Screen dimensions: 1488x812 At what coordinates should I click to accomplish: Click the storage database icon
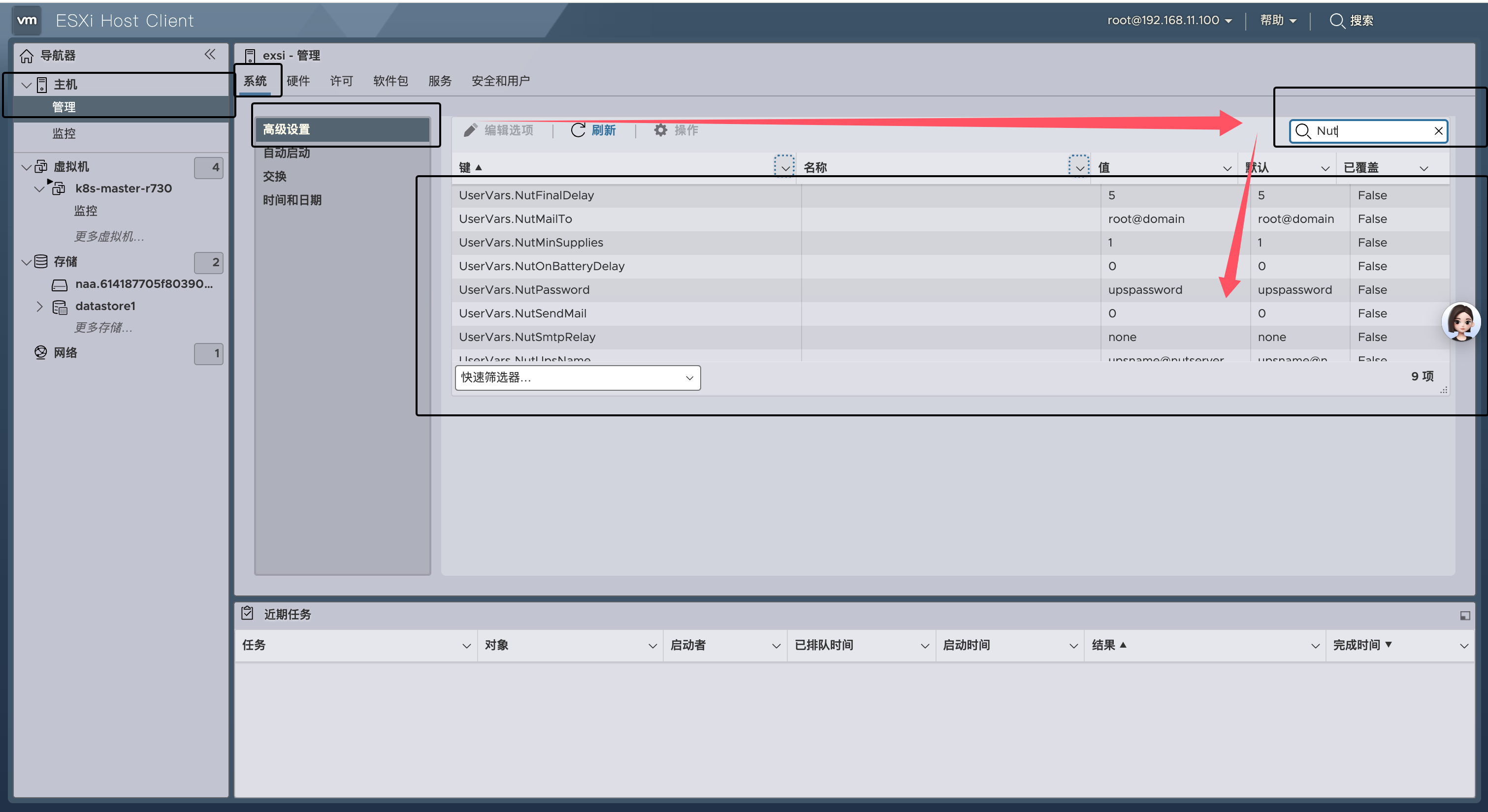(41, 262)
